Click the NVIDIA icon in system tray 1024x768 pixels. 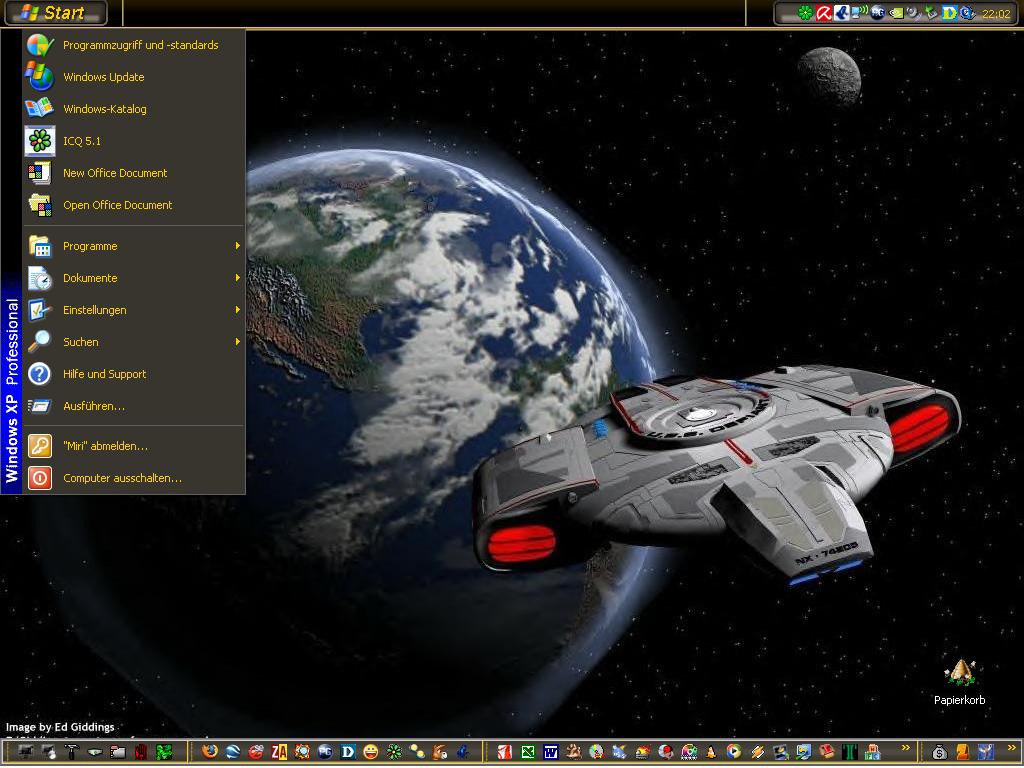coord(896,13)
